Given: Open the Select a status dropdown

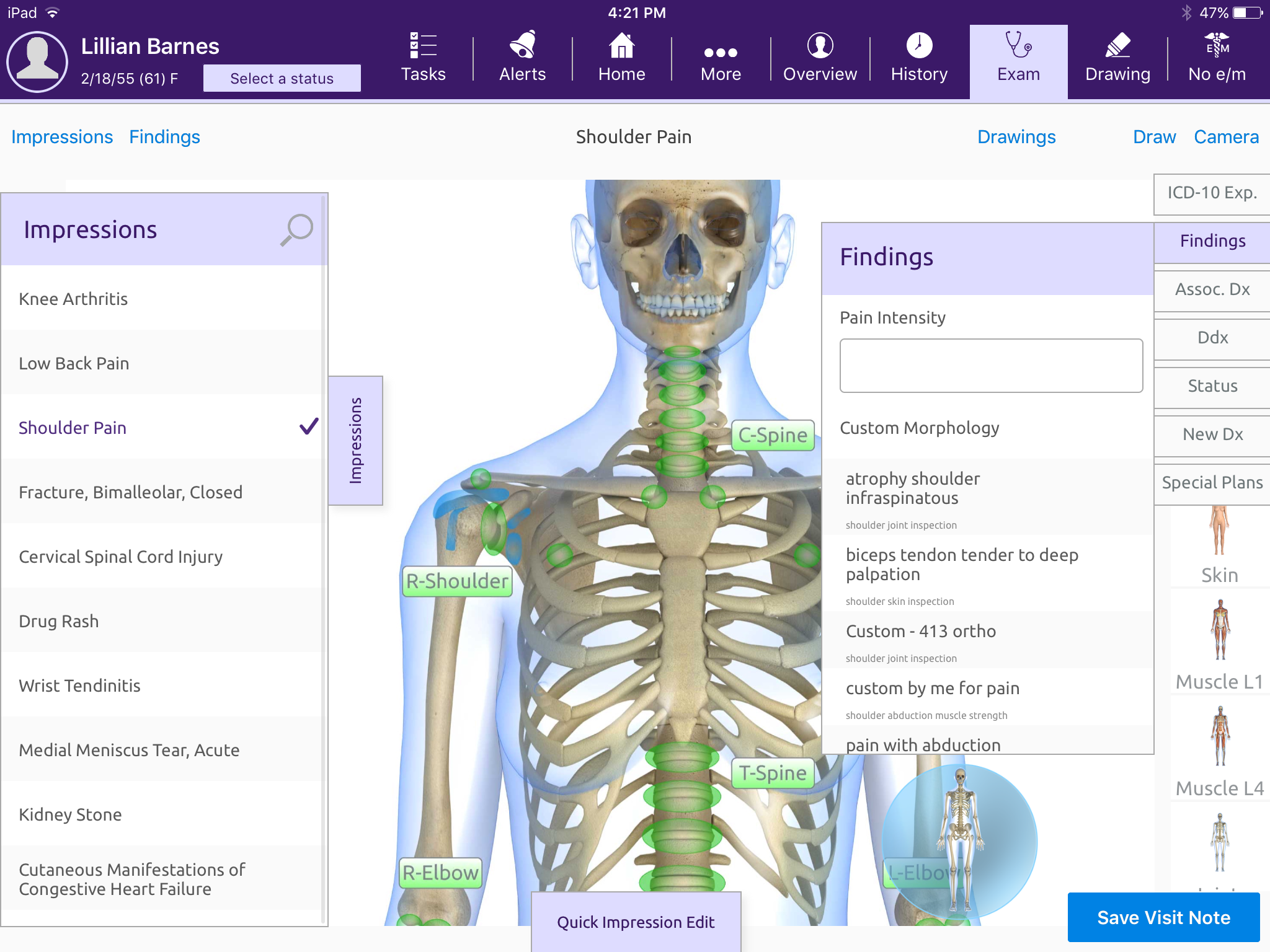Looking at the screenshot, I should pyautogui.click(x=282, y=79).
